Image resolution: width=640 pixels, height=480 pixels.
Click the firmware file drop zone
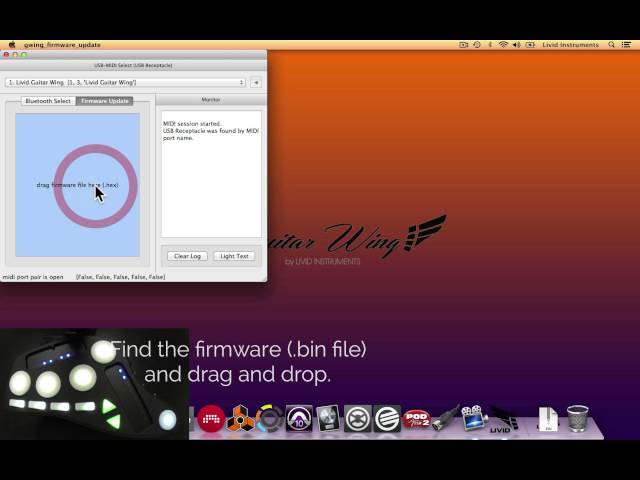(77, 185)
